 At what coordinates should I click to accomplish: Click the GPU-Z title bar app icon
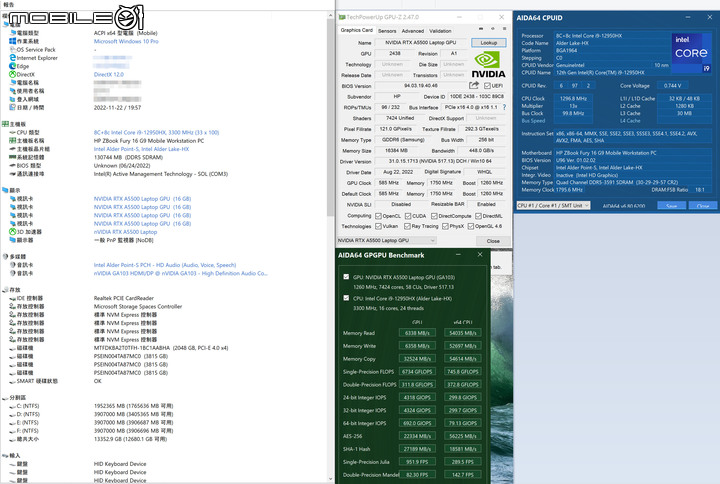(342, 17)
